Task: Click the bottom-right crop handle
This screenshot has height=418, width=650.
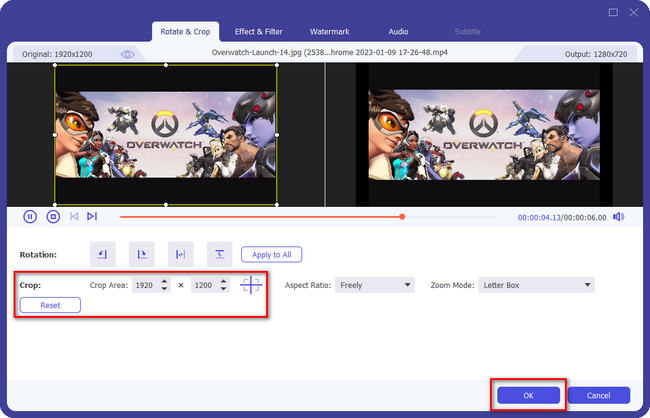Action: pos(277,204)
